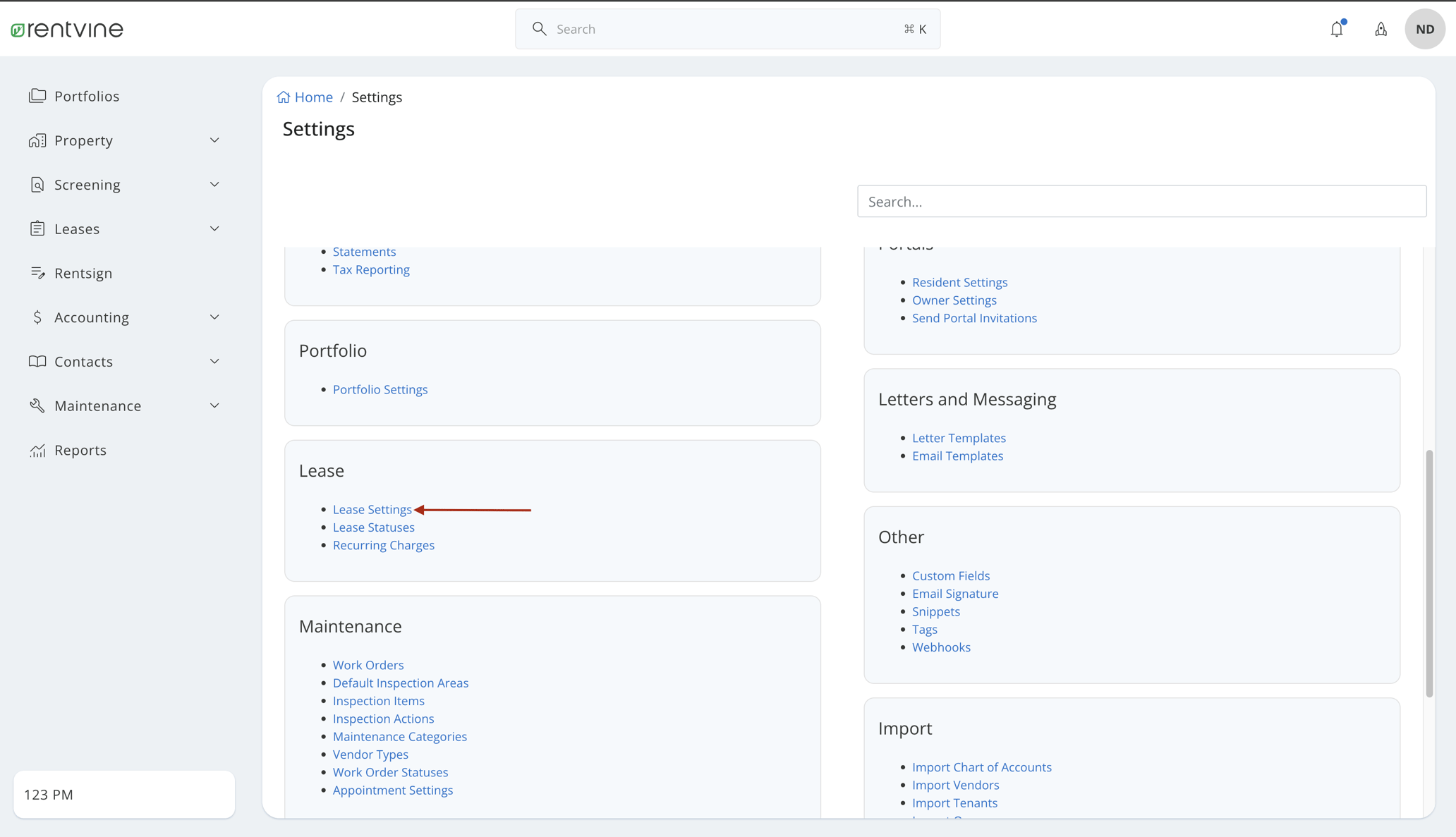
Task: Open the Email Templates link
Action: pos(957,456)
